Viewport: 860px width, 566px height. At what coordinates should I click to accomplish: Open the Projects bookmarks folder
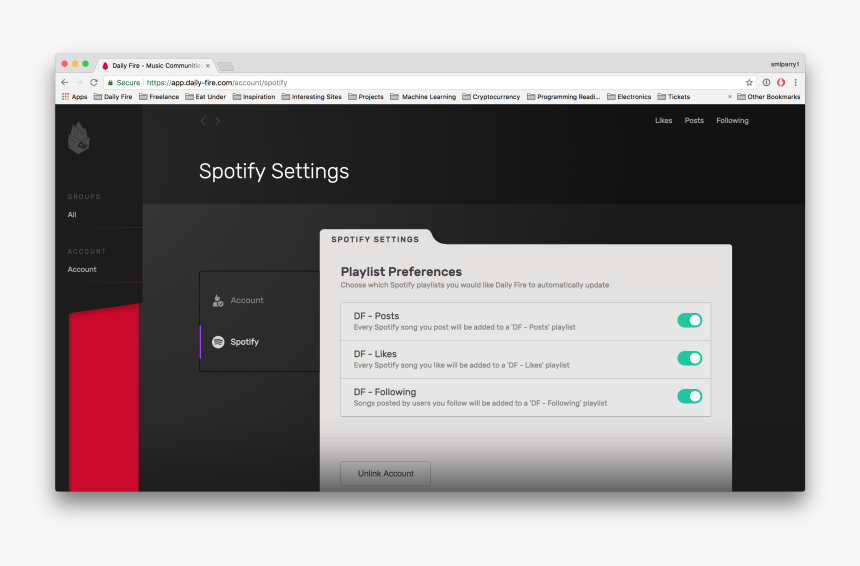click(366, 97)
